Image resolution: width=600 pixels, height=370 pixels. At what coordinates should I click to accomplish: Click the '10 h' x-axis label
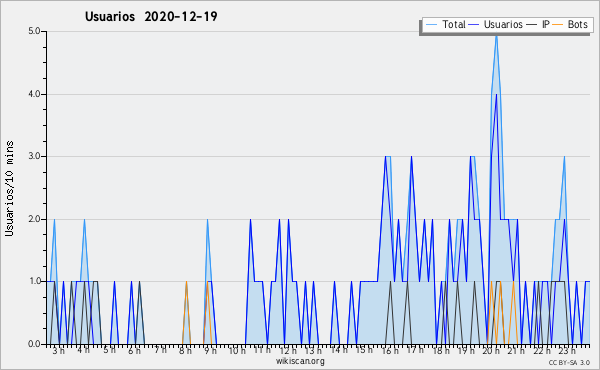[237, 350]
